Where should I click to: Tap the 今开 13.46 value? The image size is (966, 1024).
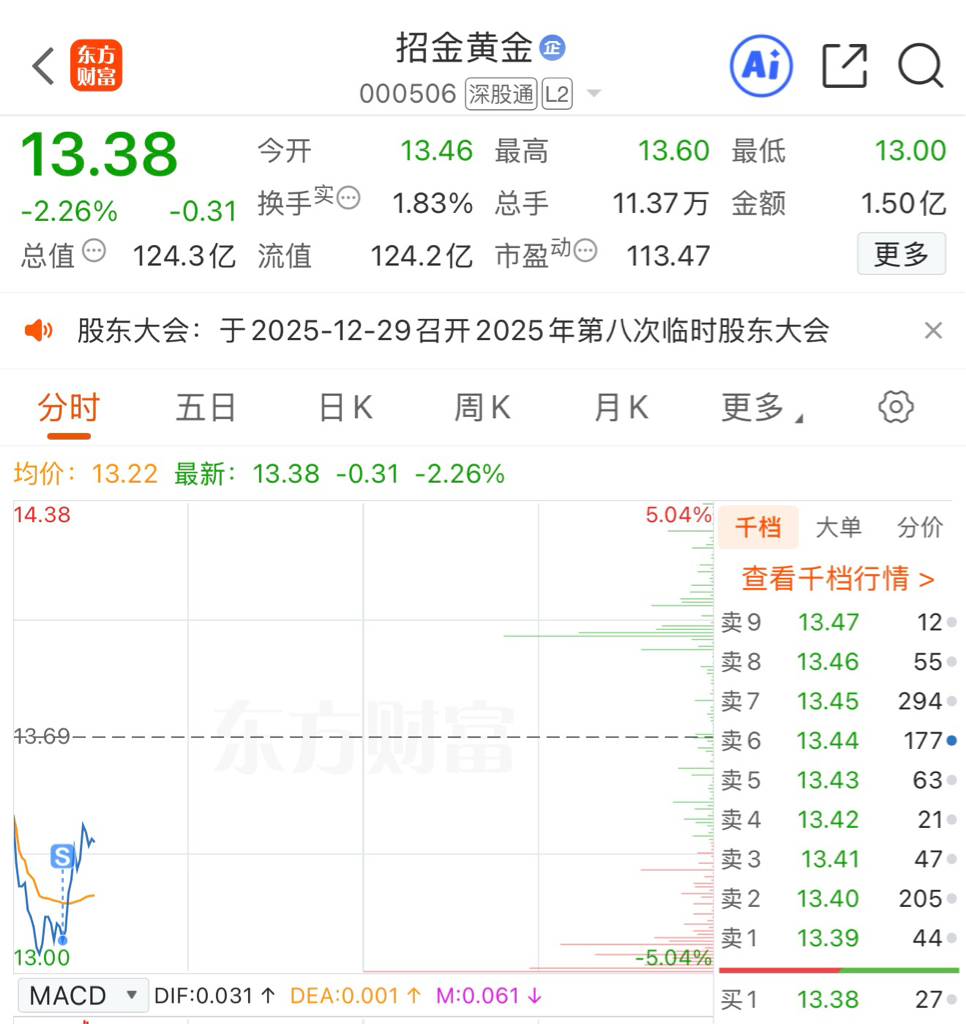436,151
